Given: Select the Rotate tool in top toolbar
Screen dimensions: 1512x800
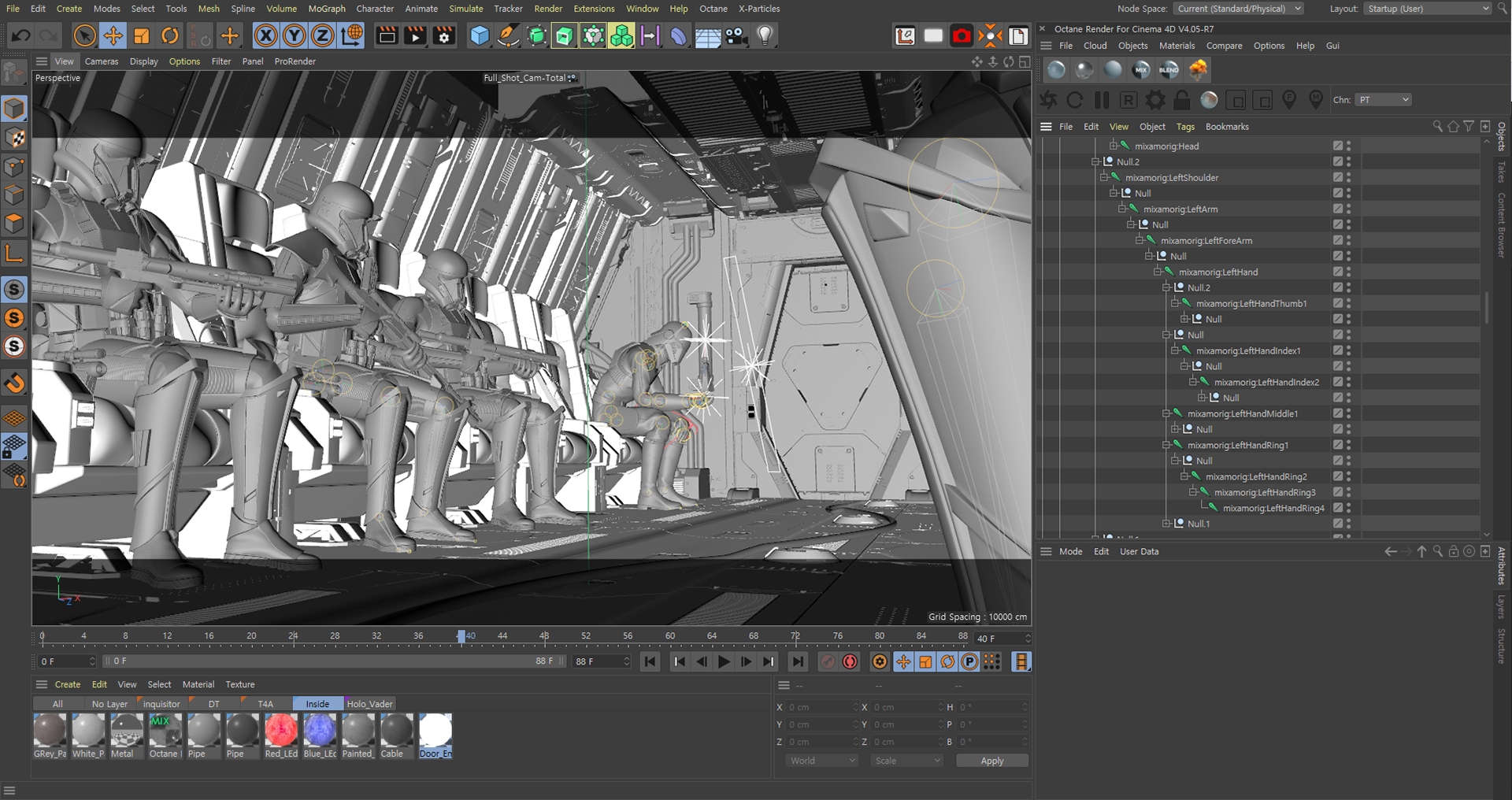Looking at the screenshot, I should (x=170, y=36).
